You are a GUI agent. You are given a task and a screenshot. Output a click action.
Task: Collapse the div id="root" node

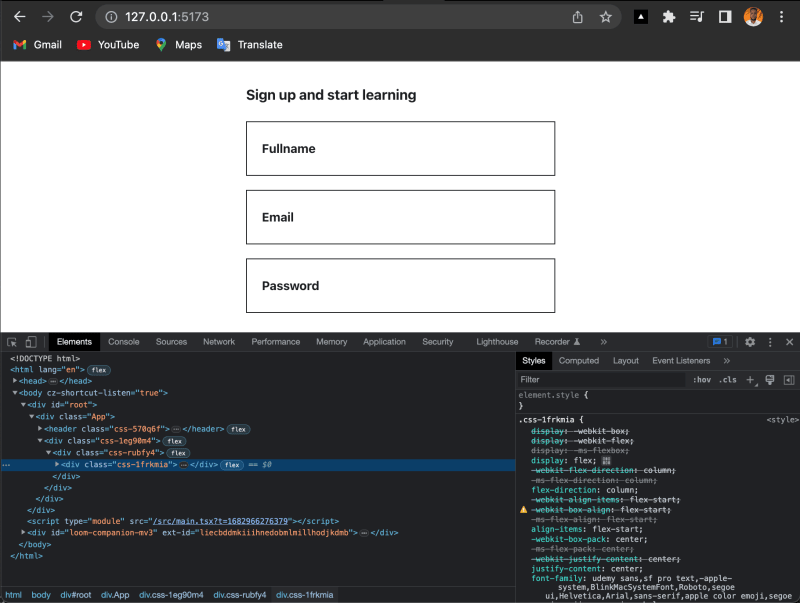pyautogui.click(x=23, y=405)
